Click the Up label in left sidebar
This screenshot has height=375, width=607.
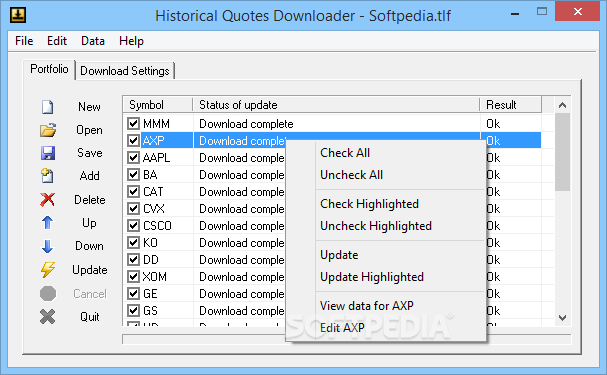click(x=89, y=223)
